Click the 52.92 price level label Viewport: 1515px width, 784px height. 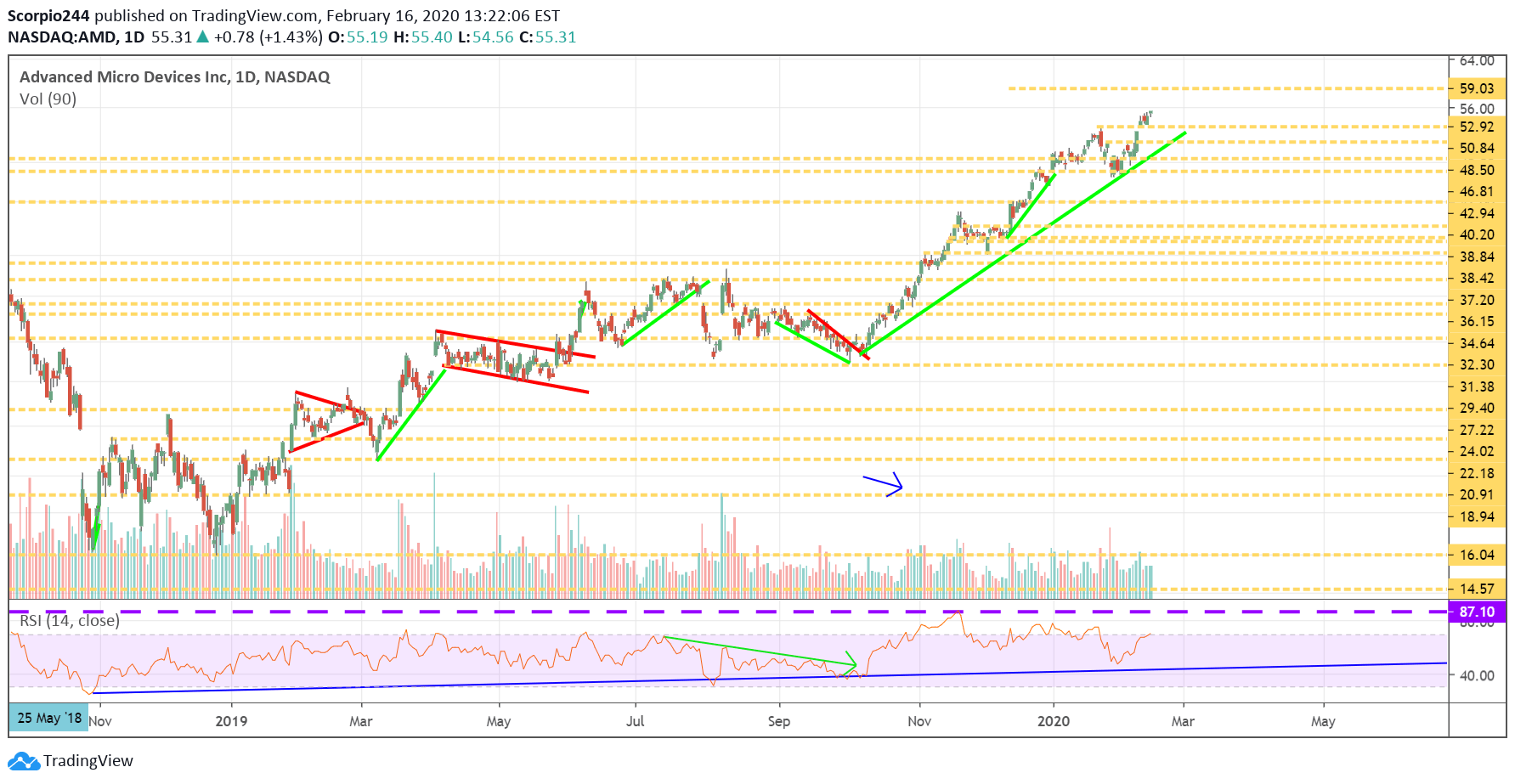(1477, 127)
